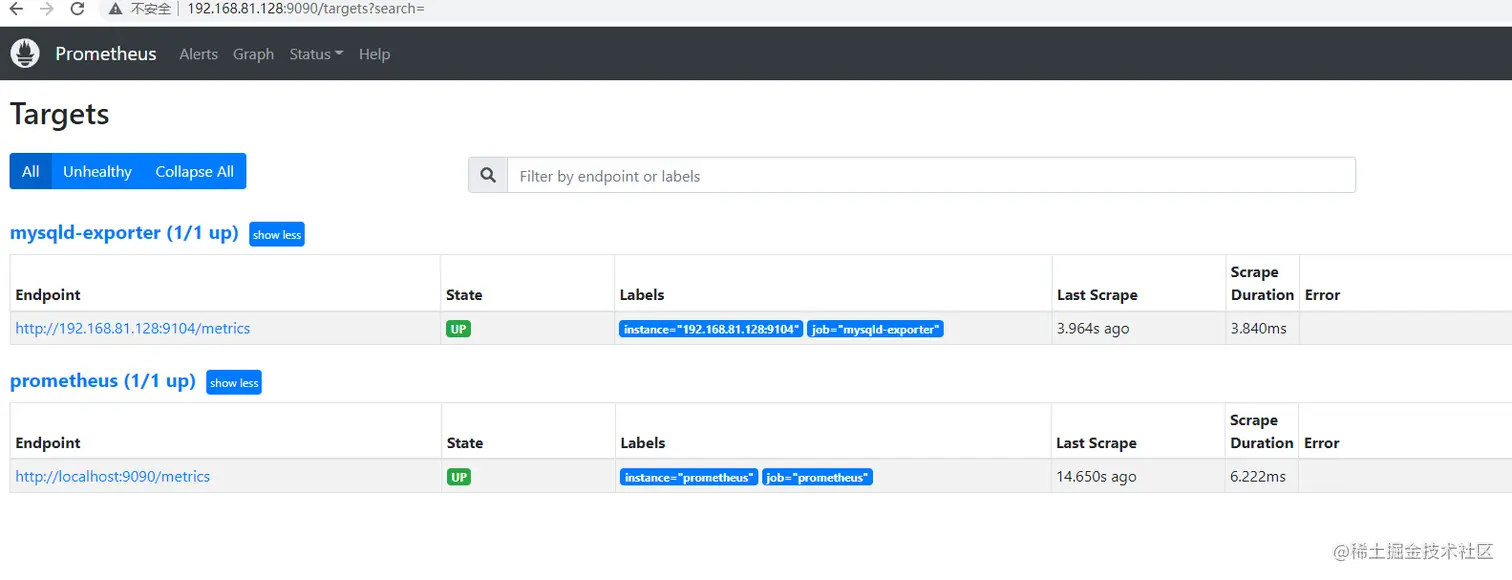
Task: Click the Scrape Duration header in the prometheus table
Action: [1261, 431]
